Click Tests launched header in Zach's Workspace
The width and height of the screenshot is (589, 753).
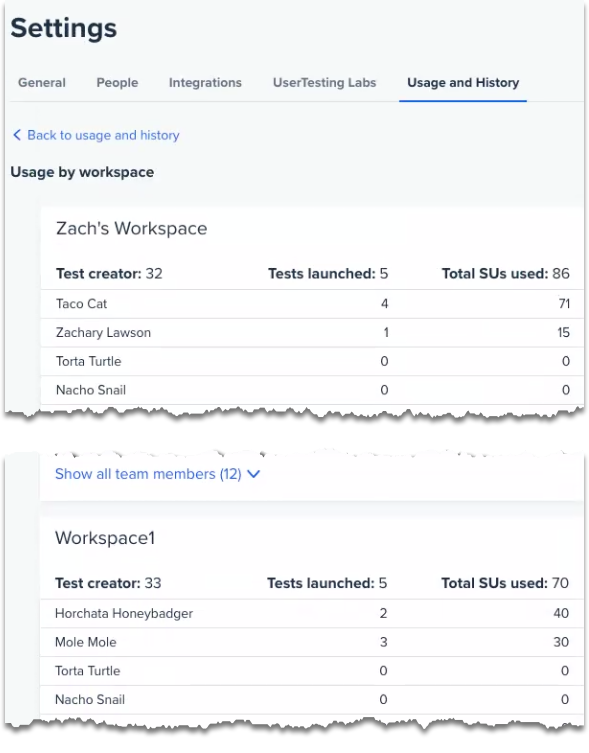click(x=328, y=274)
